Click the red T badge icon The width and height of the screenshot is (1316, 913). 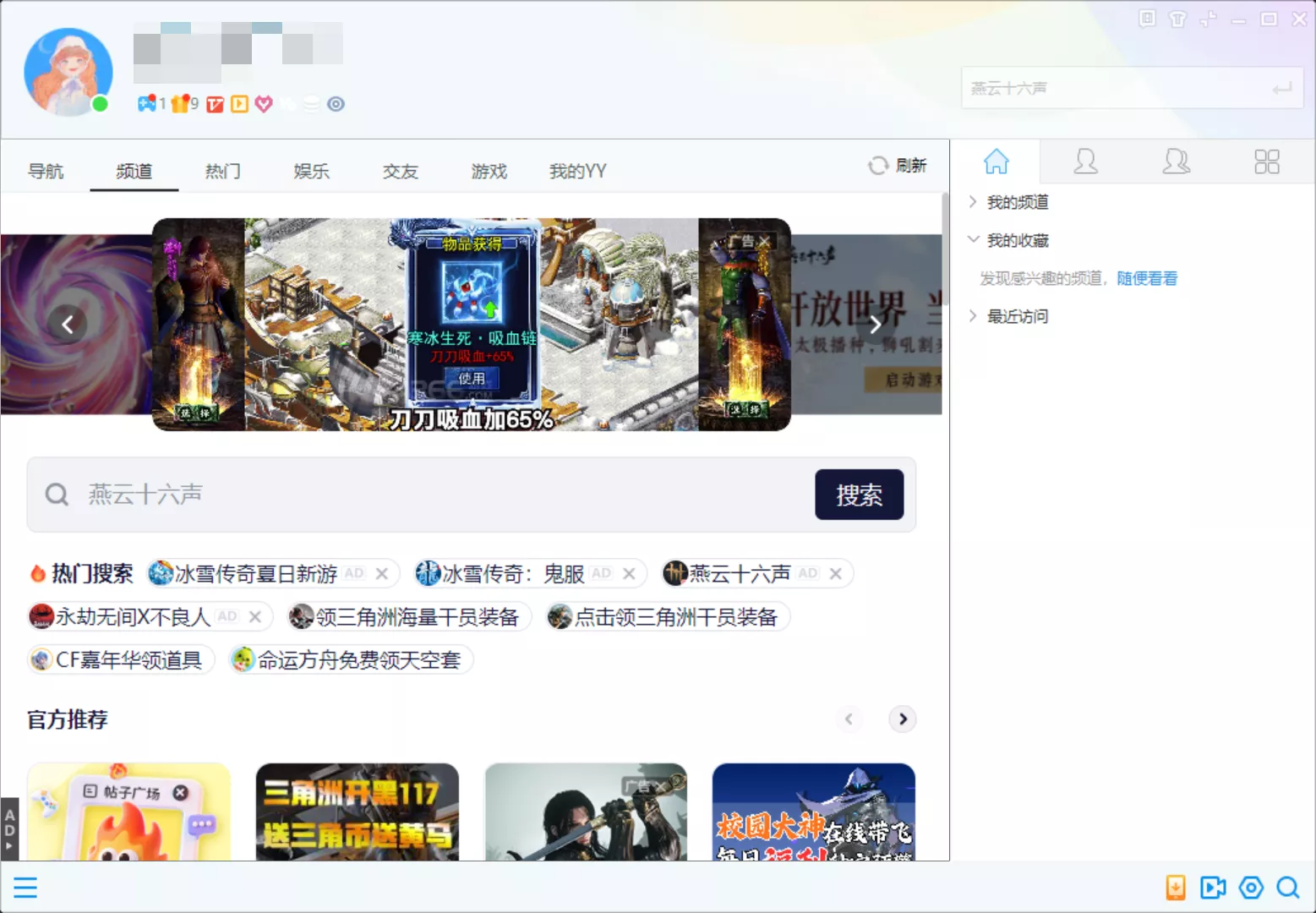coord(216,104)
